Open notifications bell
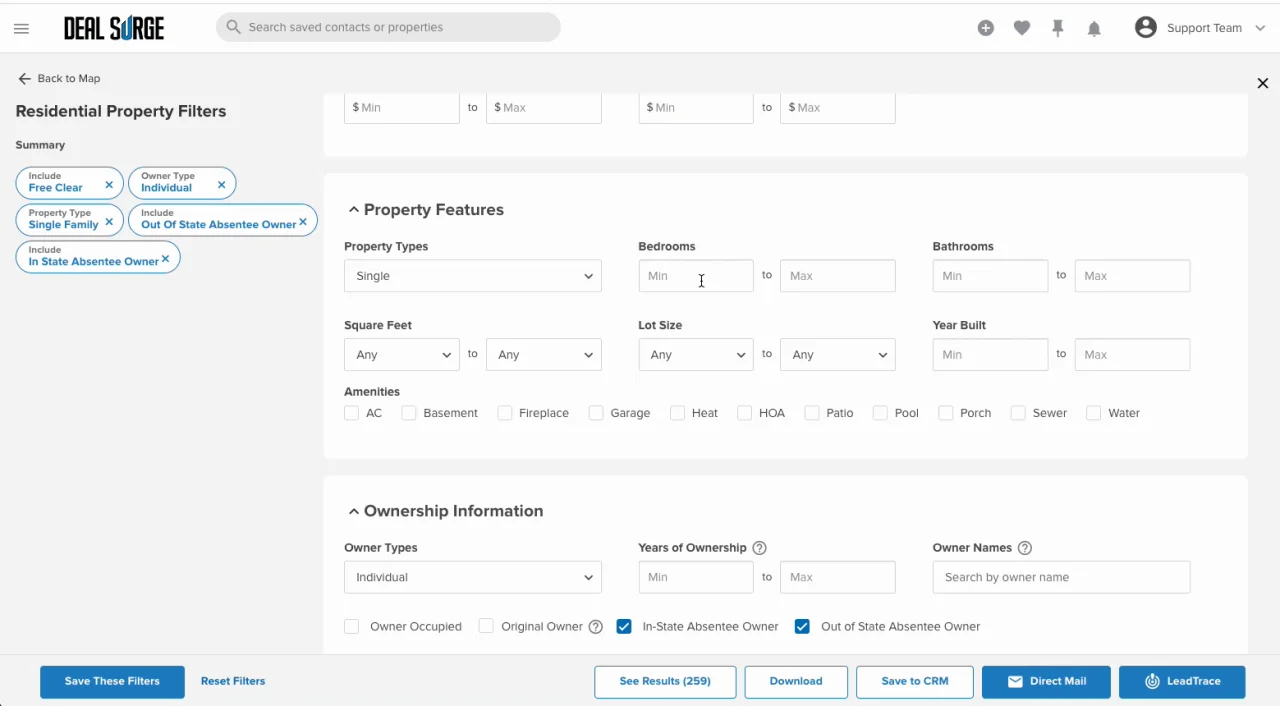The height and width of the screenshot is (706, 1280). coord(1094,28)
